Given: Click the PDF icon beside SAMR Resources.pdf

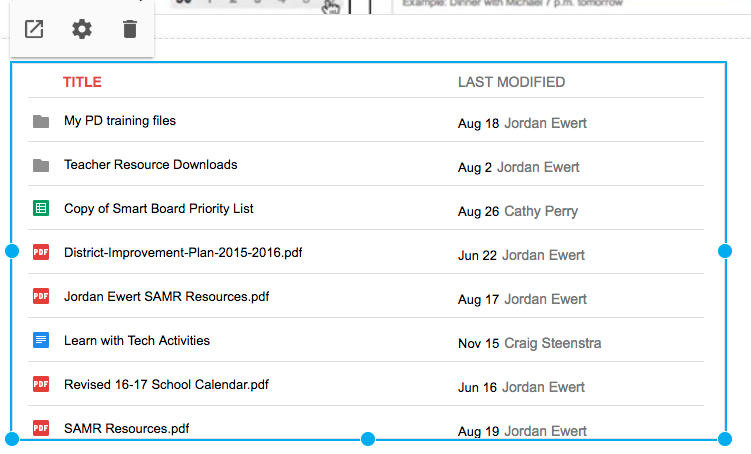Looking at the screenshot, I should pyautogui.click(x=41, y=428).
